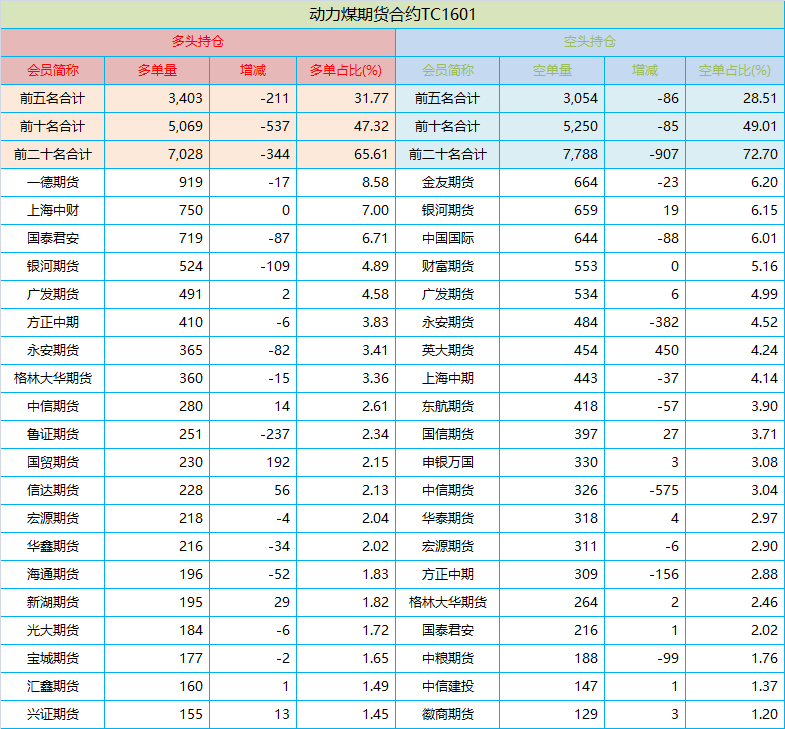Click 永安期货 in the long positions list
The width and height of the screenshot is (785, 729).
pos(53,350)
